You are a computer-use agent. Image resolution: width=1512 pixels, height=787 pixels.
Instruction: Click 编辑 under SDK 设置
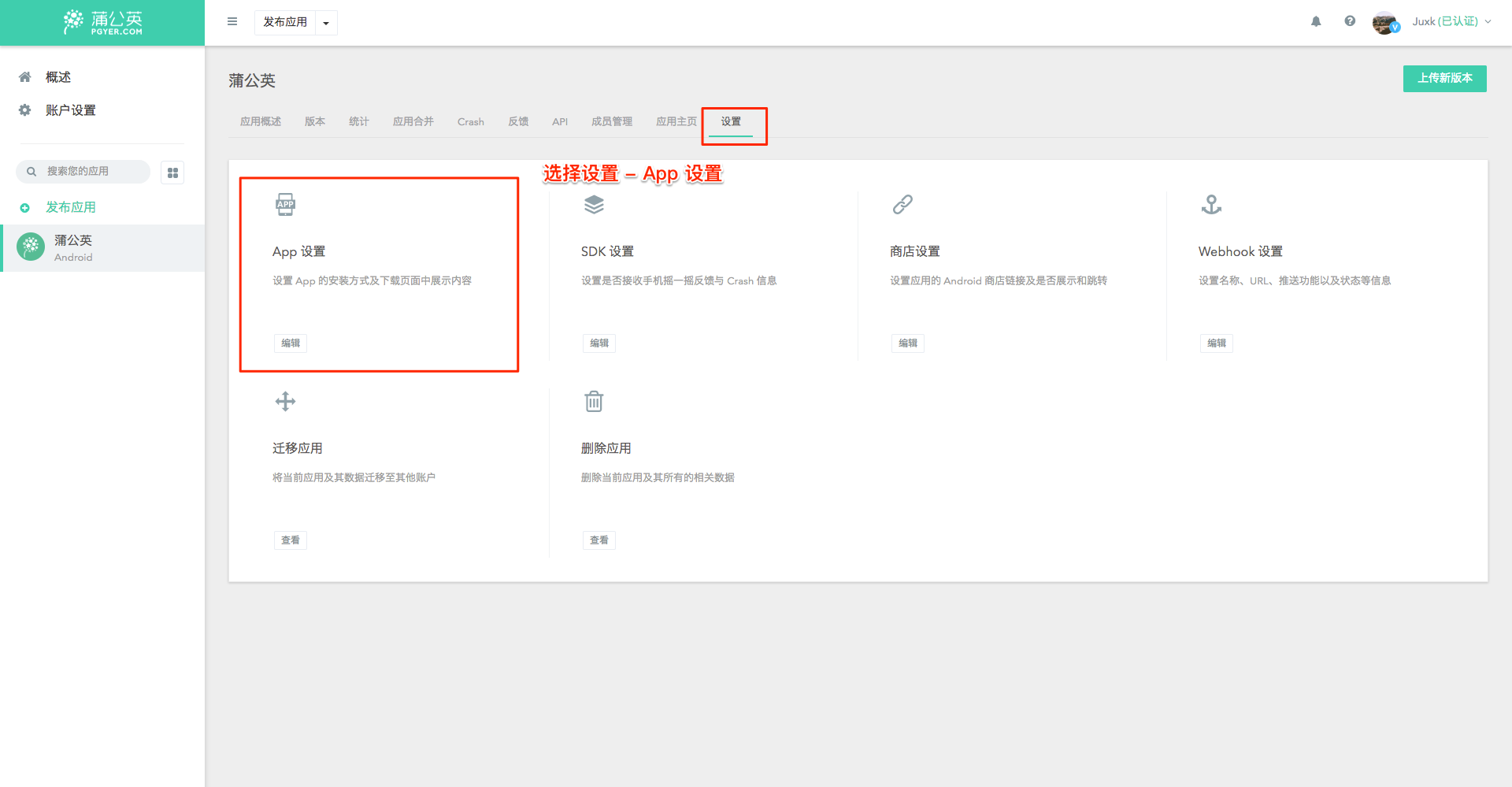[x=599, y=343]
